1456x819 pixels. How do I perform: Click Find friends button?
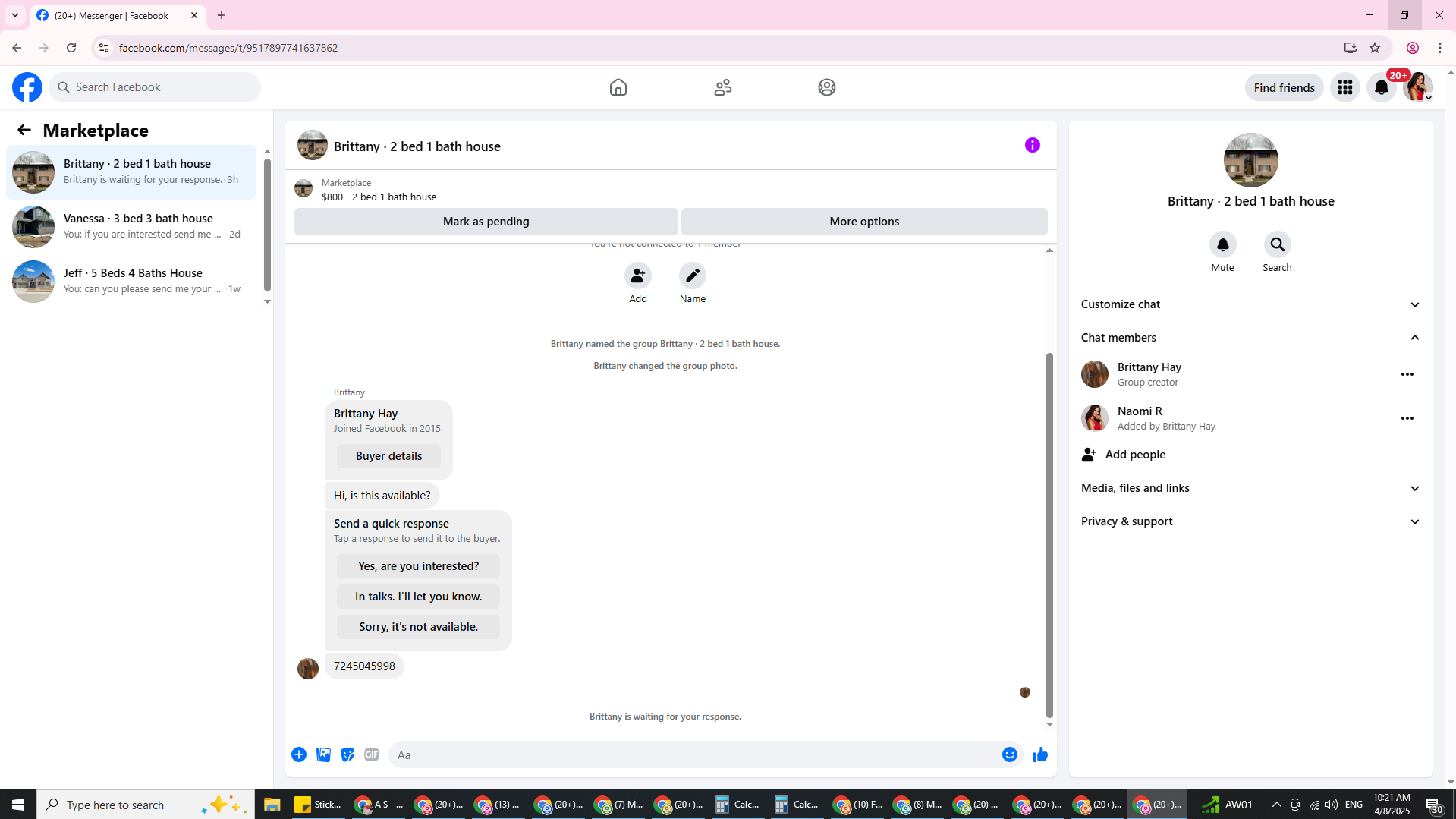pyautogui.click(x=1284, y=87)
